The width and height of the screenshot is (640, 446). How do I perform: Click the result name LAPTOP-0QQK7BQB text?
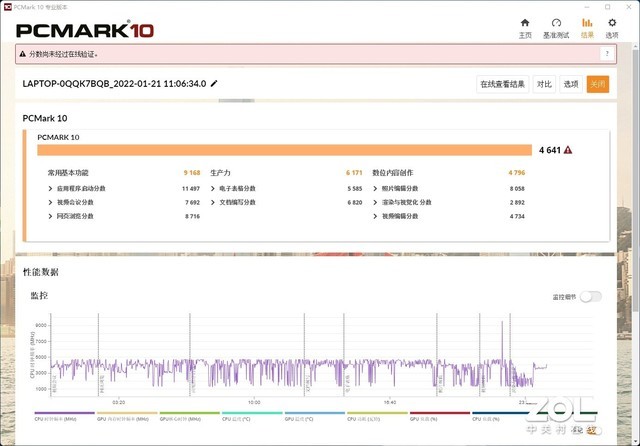(114, 84)
